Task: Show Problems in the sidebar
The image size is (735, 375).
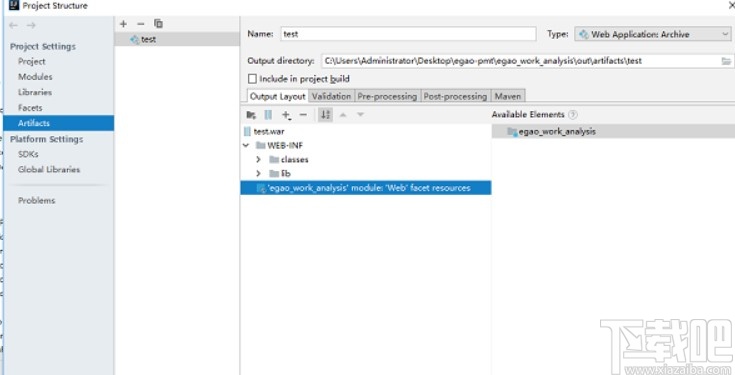Action: point(37,201)
